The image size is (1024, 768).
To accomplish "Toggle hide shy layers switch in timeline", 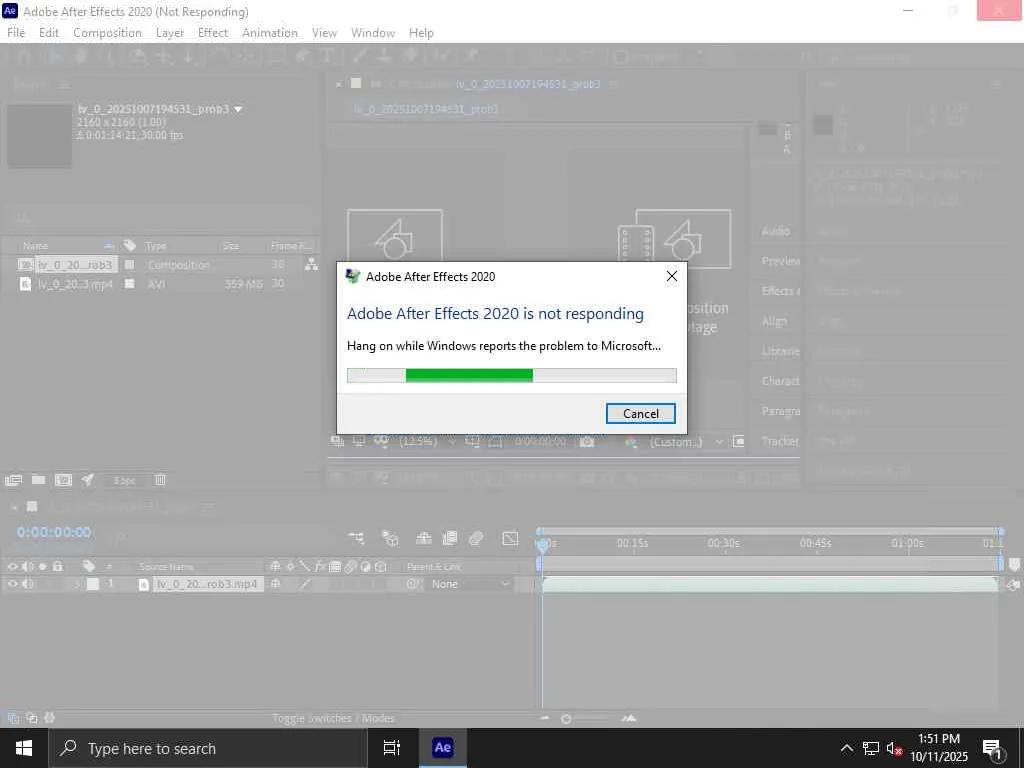I will pyautogui.click(x=424, y=538).
